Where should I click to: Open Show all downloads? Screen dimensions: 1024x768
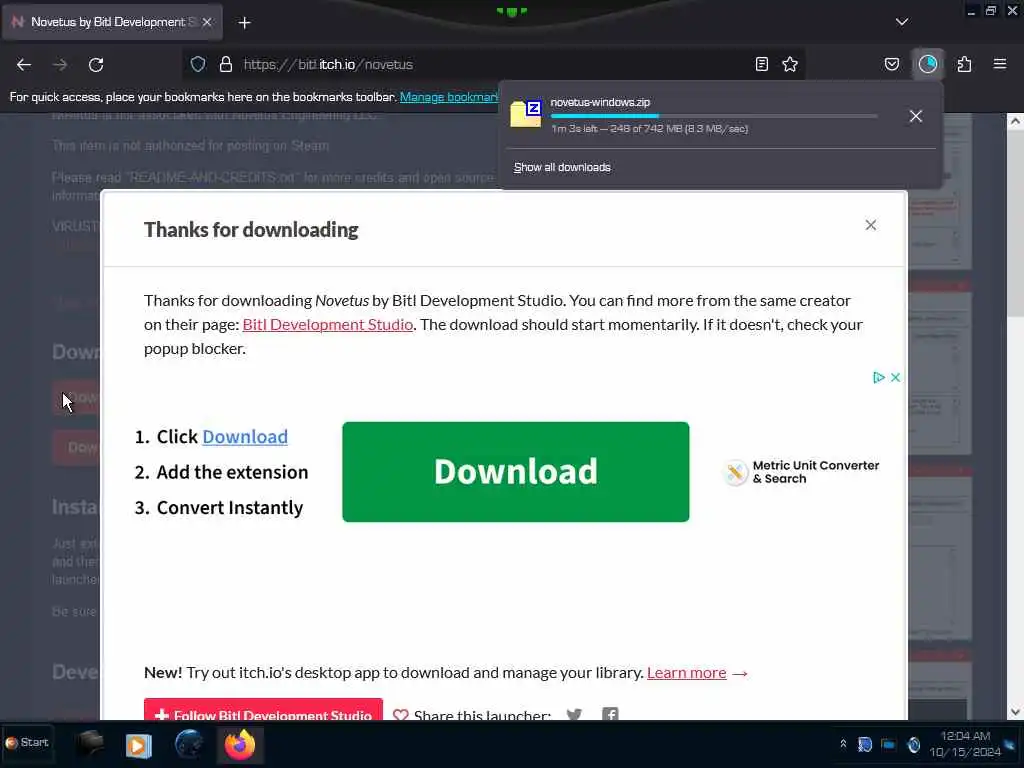562,168
